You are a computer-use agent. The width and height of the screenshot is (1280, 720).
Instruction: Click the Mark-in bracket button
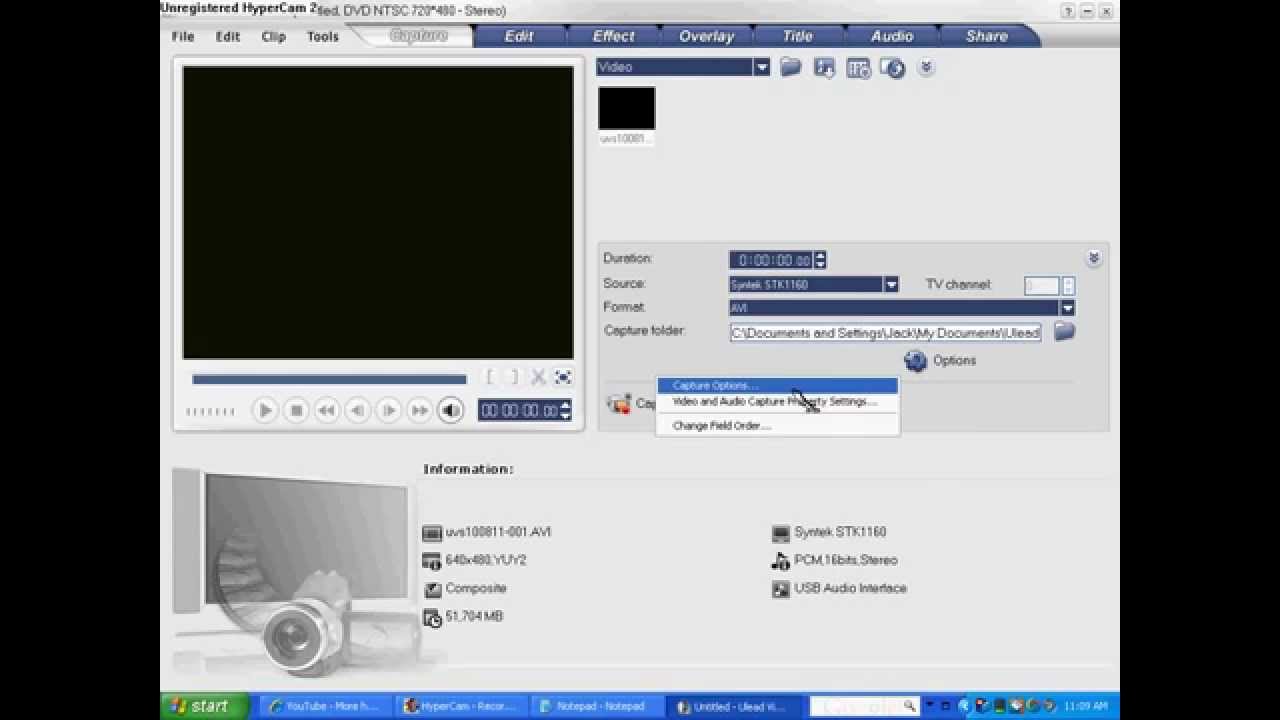489,378
